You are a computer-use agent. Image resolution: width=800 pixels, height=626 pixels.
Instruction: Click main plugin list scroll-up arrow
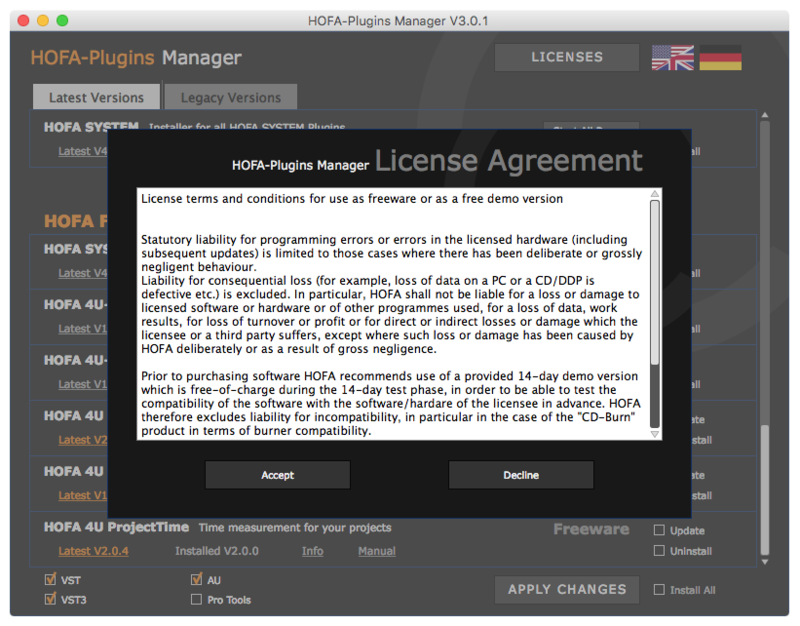tap(765, 115)
